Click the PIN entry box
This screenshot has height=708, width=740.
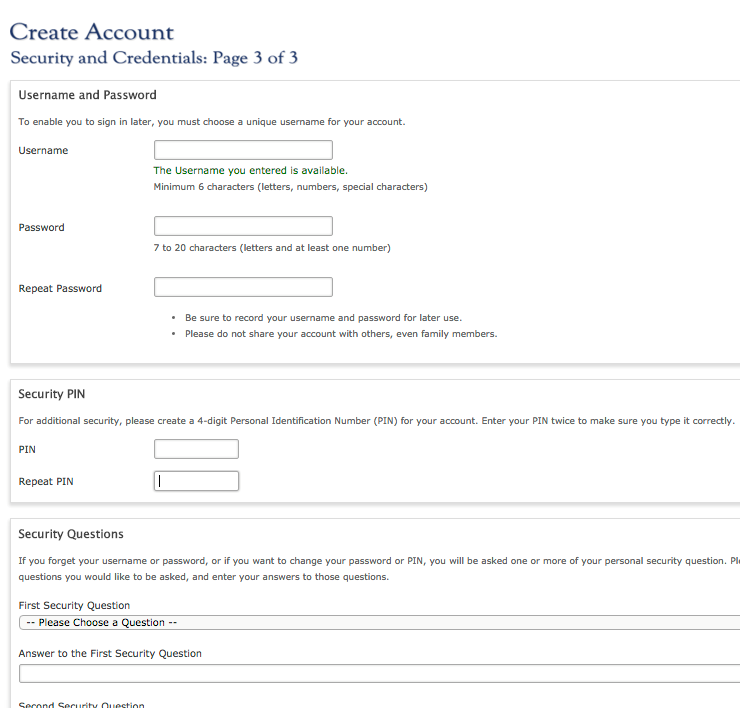click(x=196, y=449)
